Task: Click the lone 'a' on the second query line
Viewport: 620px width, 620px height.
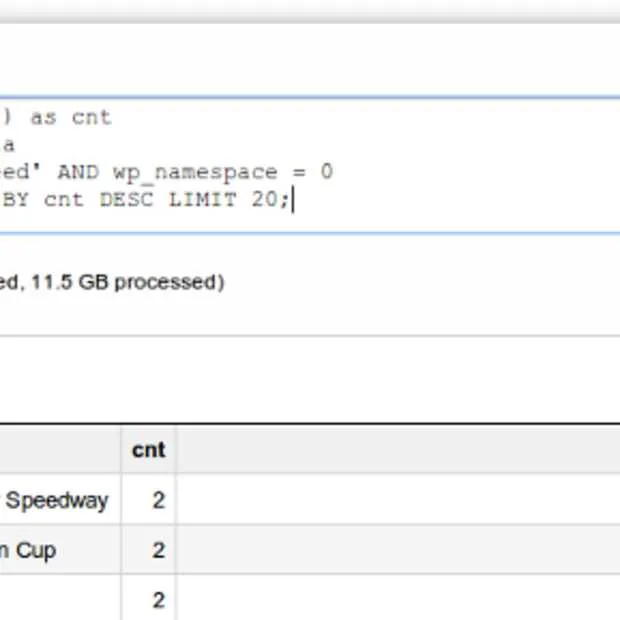Action: point(9,145)
